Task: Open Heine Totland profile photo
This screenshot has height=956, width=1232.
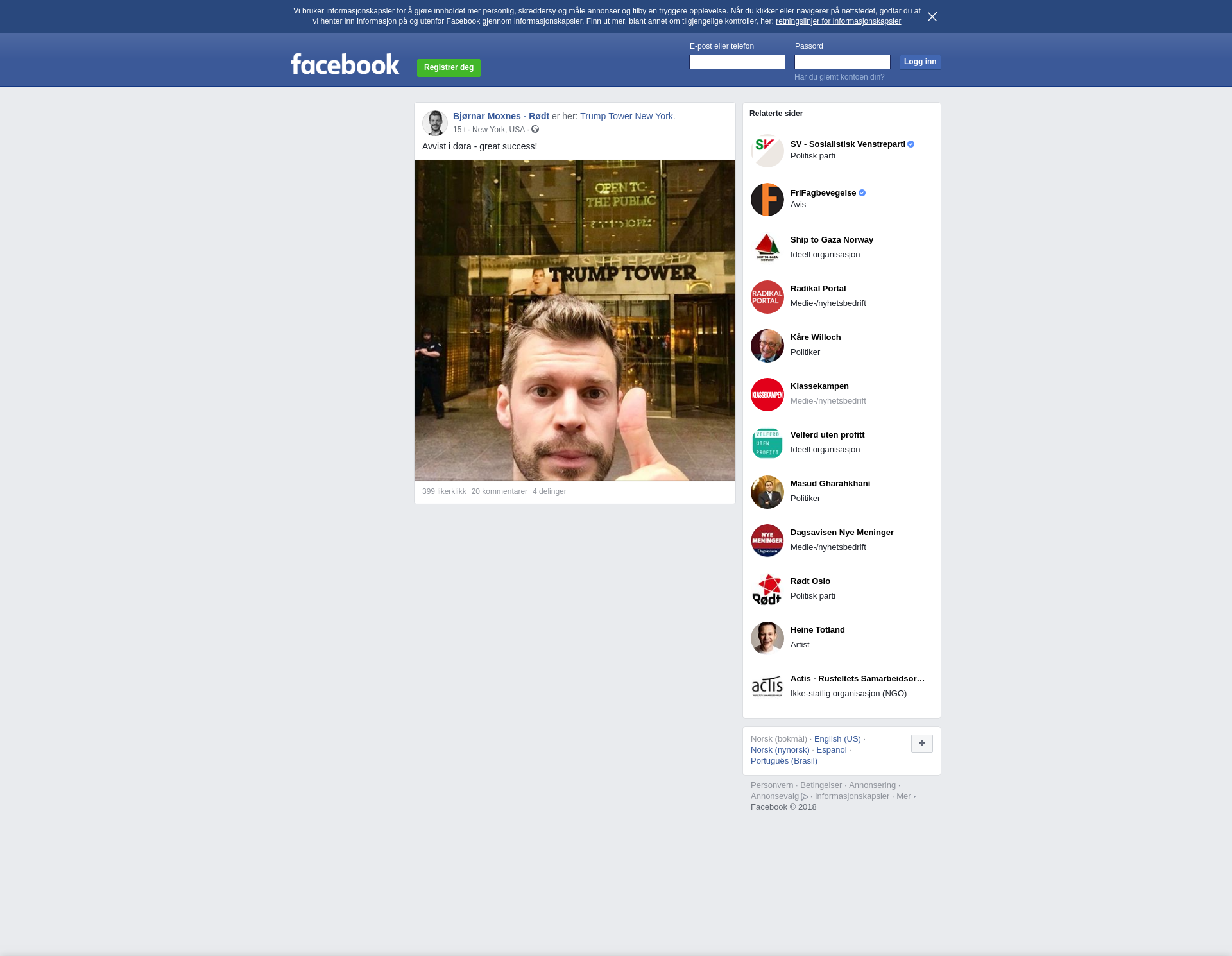Action: click(x=767, y=638)
